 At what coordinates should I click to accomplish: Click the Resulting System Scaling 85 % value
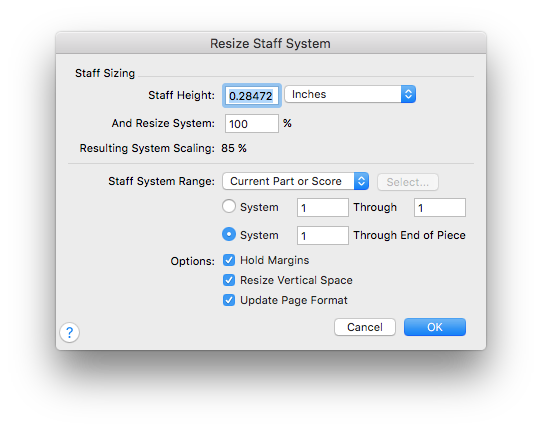click(x=234, y=148)
